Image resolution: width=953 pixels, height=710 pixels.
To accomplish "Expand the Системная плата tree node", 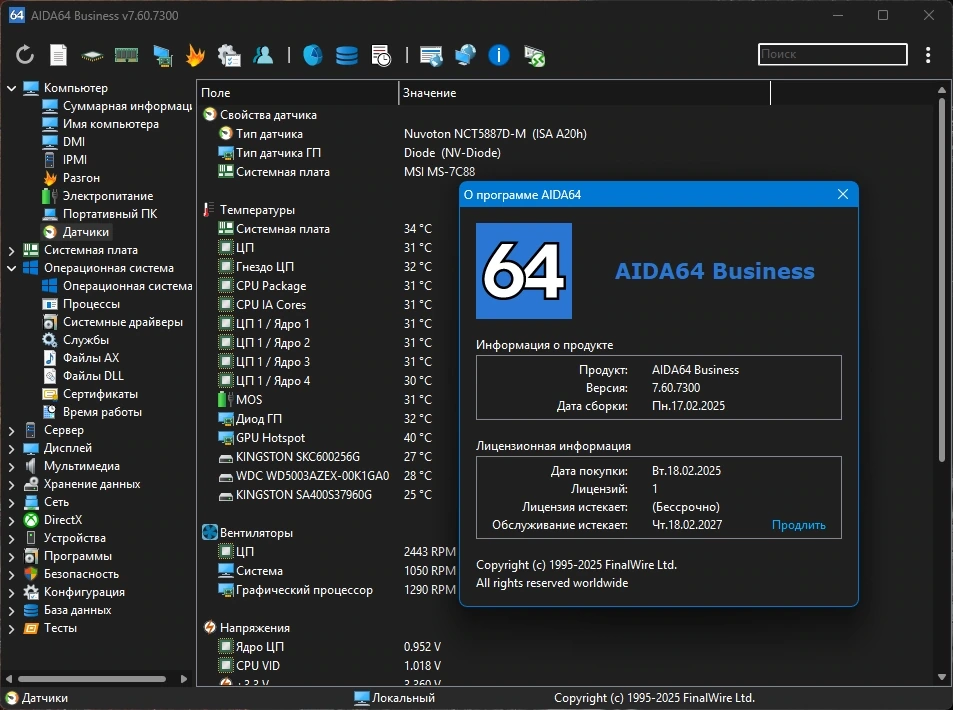I will [12, 250].
